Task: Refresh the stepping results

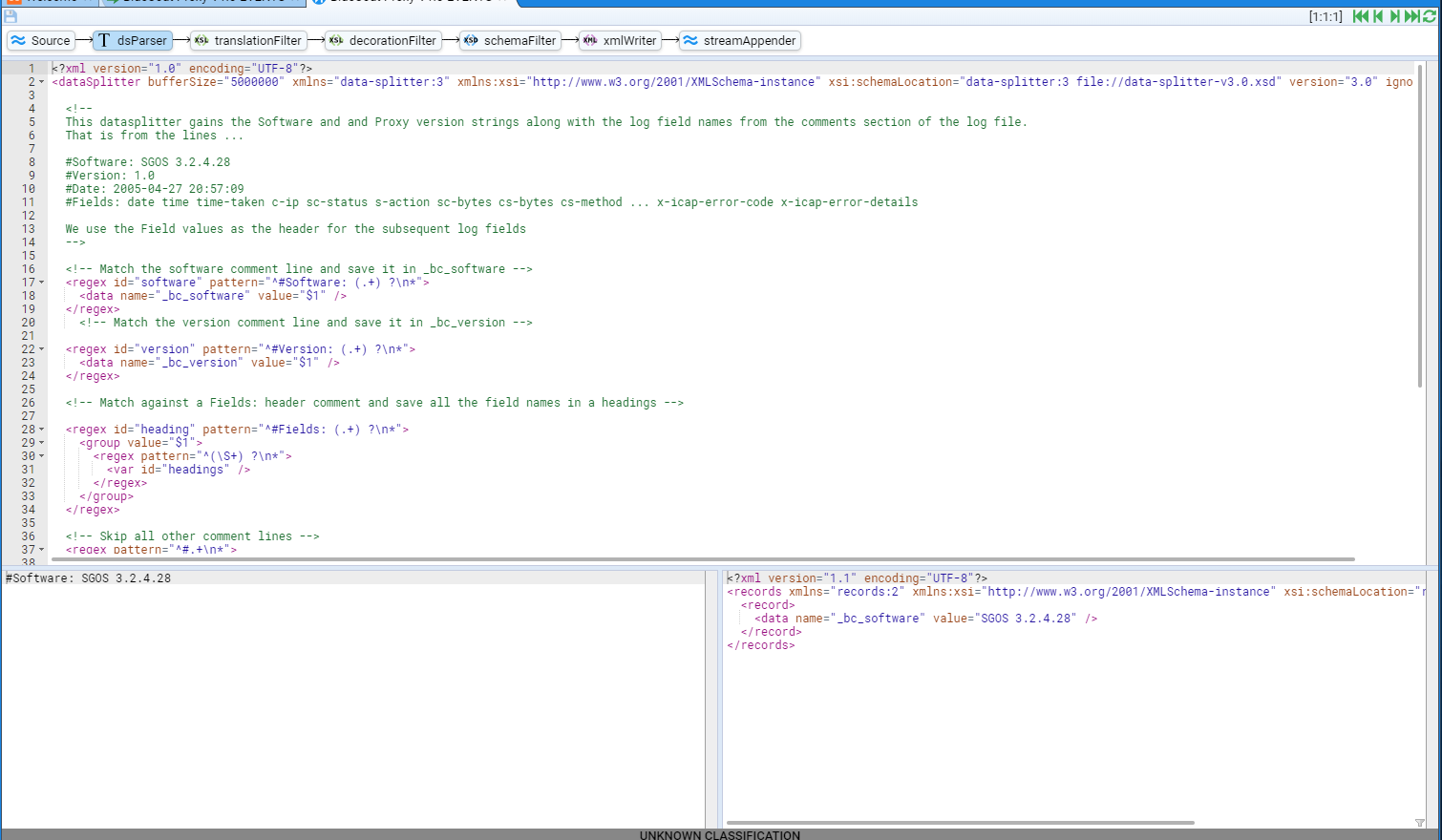Action: (1430, 16)
